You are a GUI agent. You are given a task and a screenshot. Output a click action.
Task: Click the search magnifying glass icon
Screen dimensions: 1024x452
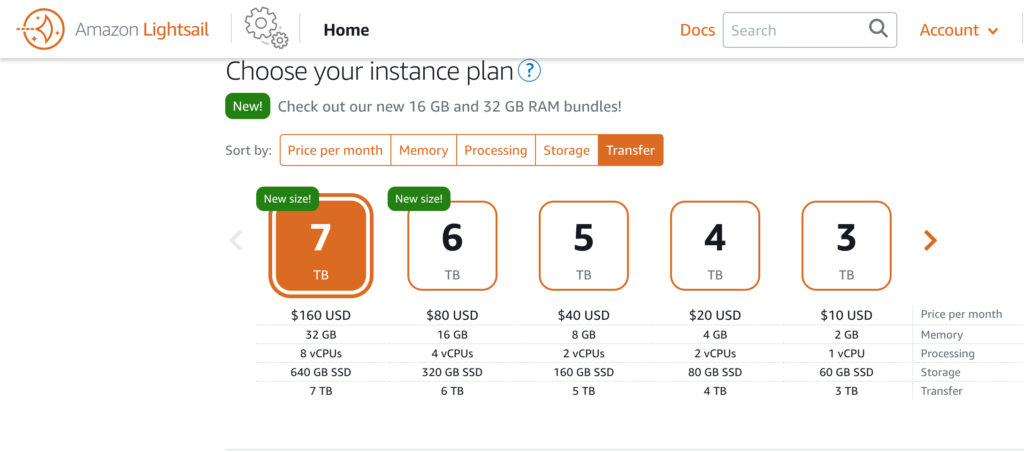click(x=878, y=29)
